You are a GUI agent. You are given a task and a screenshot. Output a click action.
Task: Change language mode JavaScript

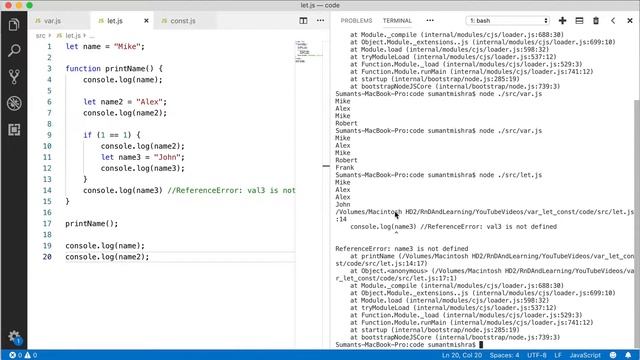click(585, 355)
